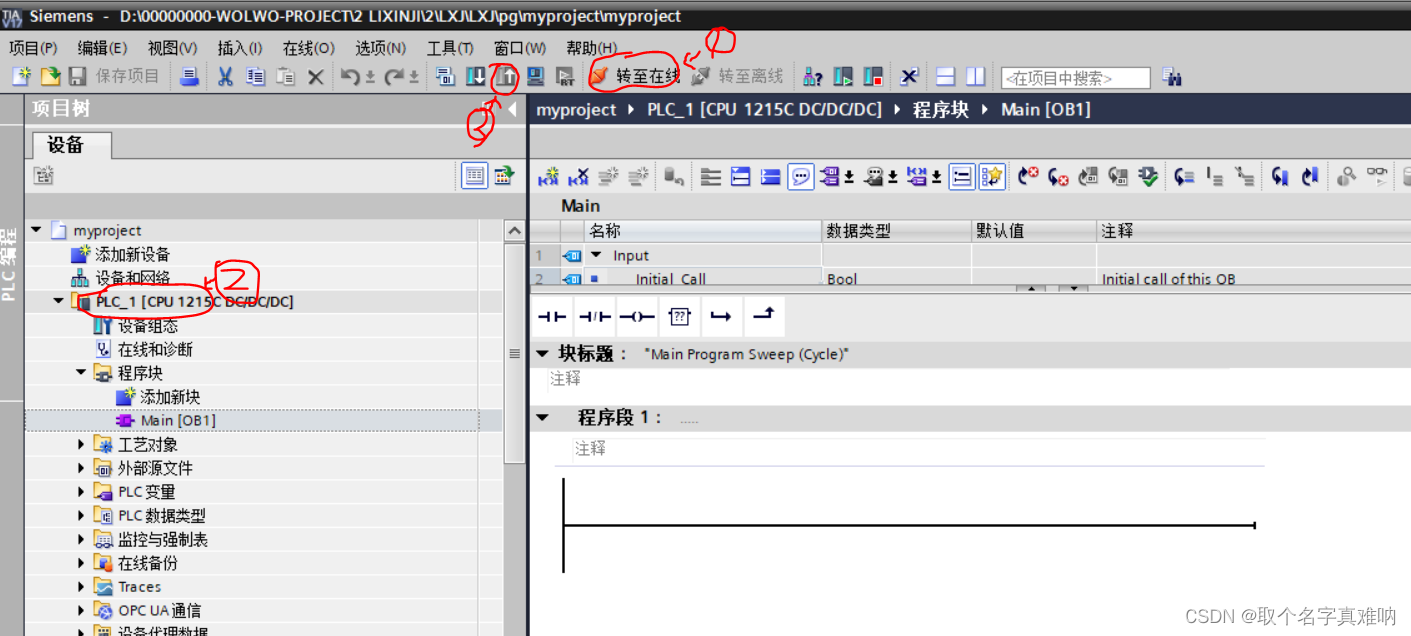Open 在线和诊断 under PLC_1
The width and height of the screenshot is (1411, 636).
click(x=155, y=349)
